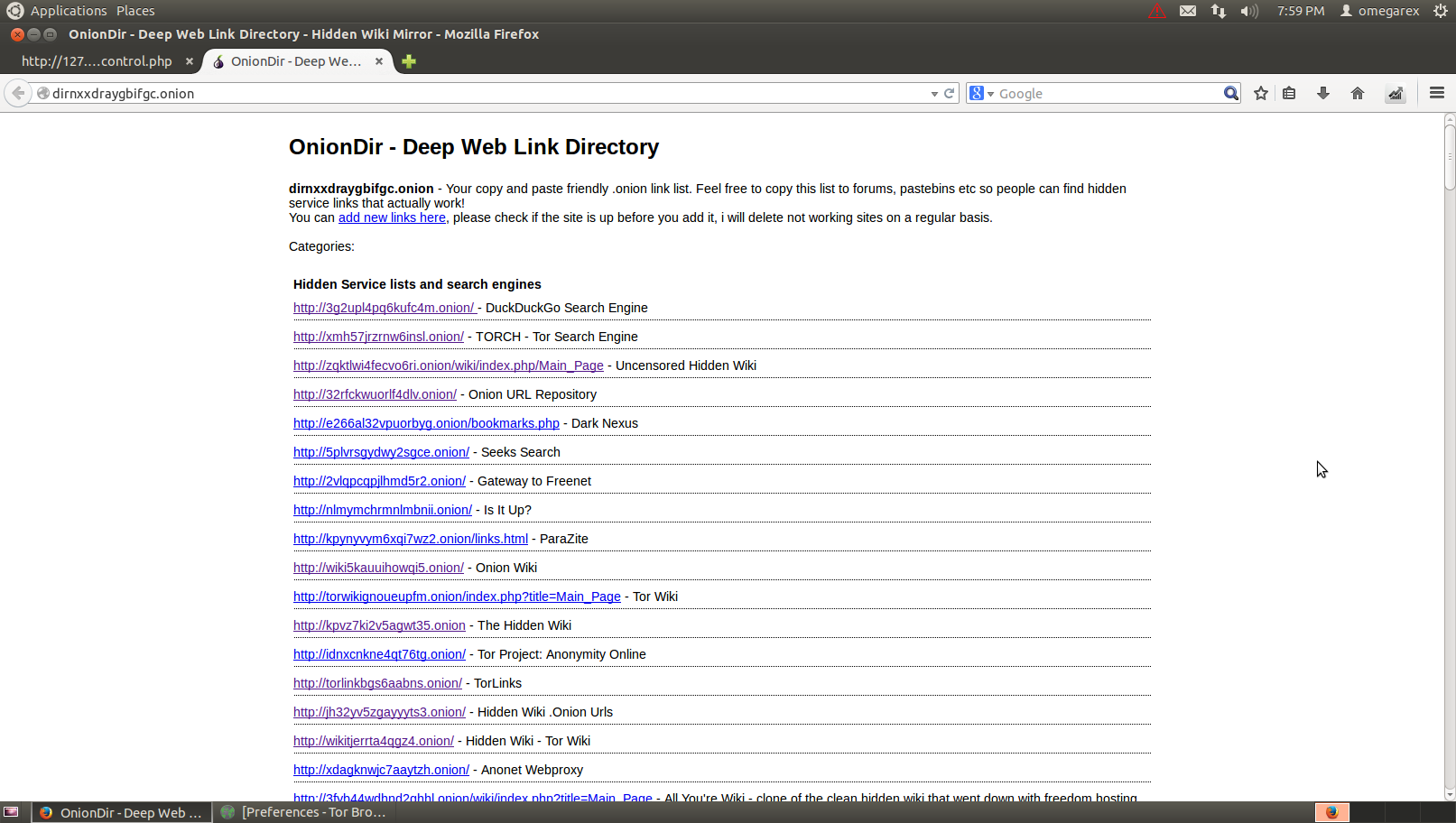Open the Hidden Wiki - Tor Wiki link

374,741
